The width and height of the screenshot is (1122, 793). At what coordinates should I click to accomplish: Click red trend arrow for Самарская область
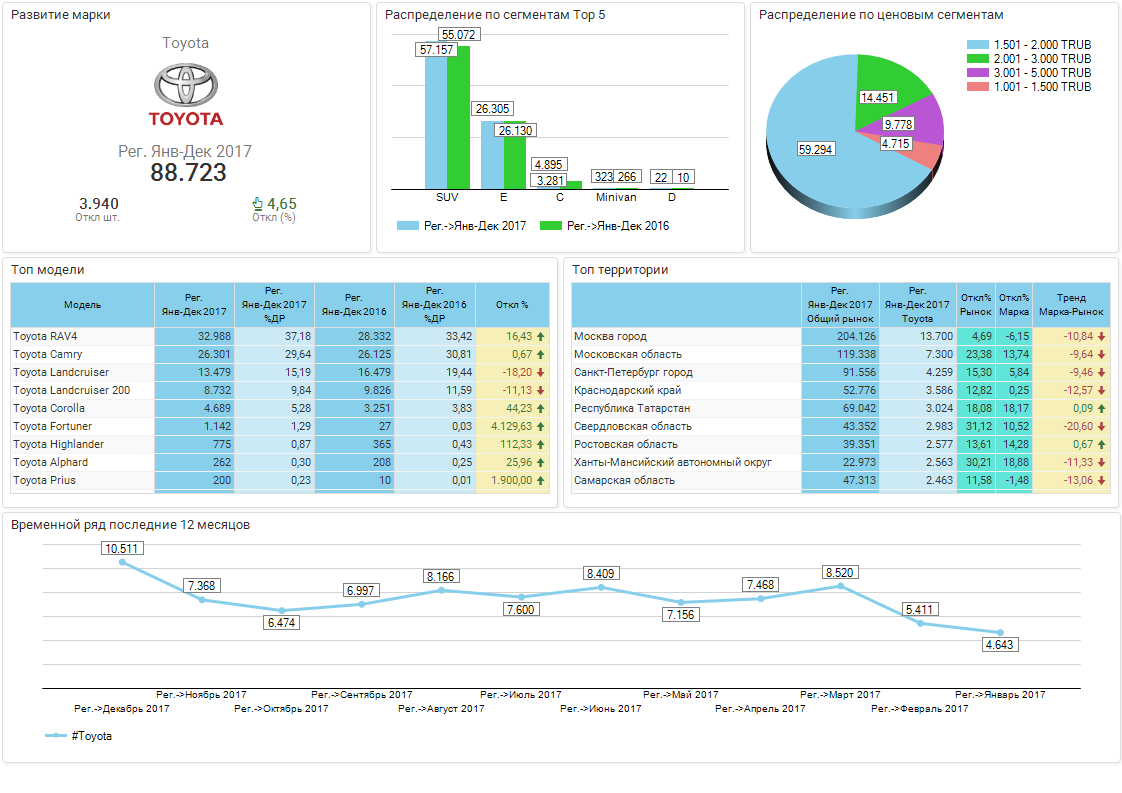[x=1102, y=481]
